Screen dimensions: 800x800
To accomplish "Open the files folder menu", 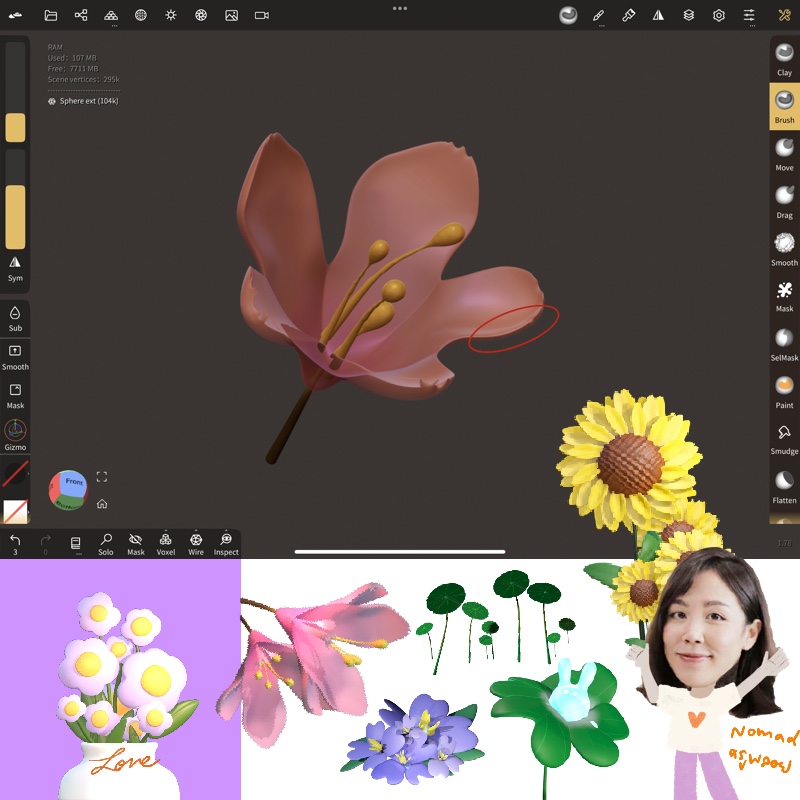I will [51, 16].
